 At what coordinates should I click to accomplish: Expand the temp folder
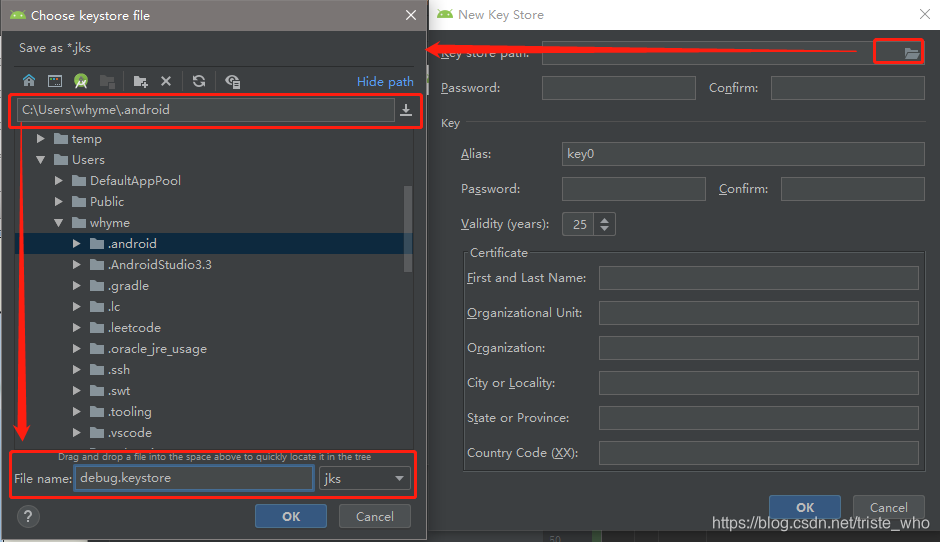(x=41, y=138)
